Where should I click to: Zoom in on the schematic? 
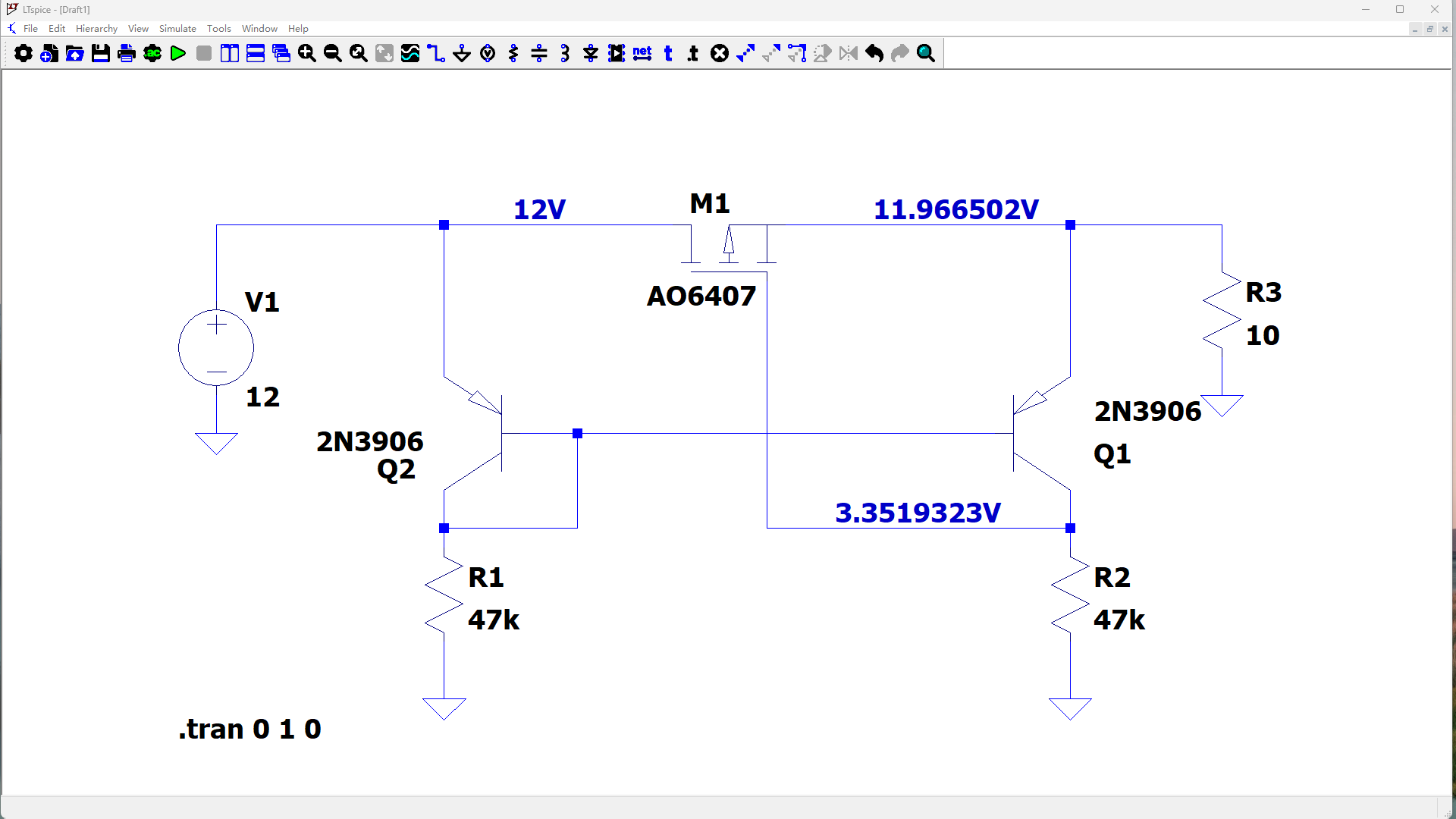coord(307,53)
